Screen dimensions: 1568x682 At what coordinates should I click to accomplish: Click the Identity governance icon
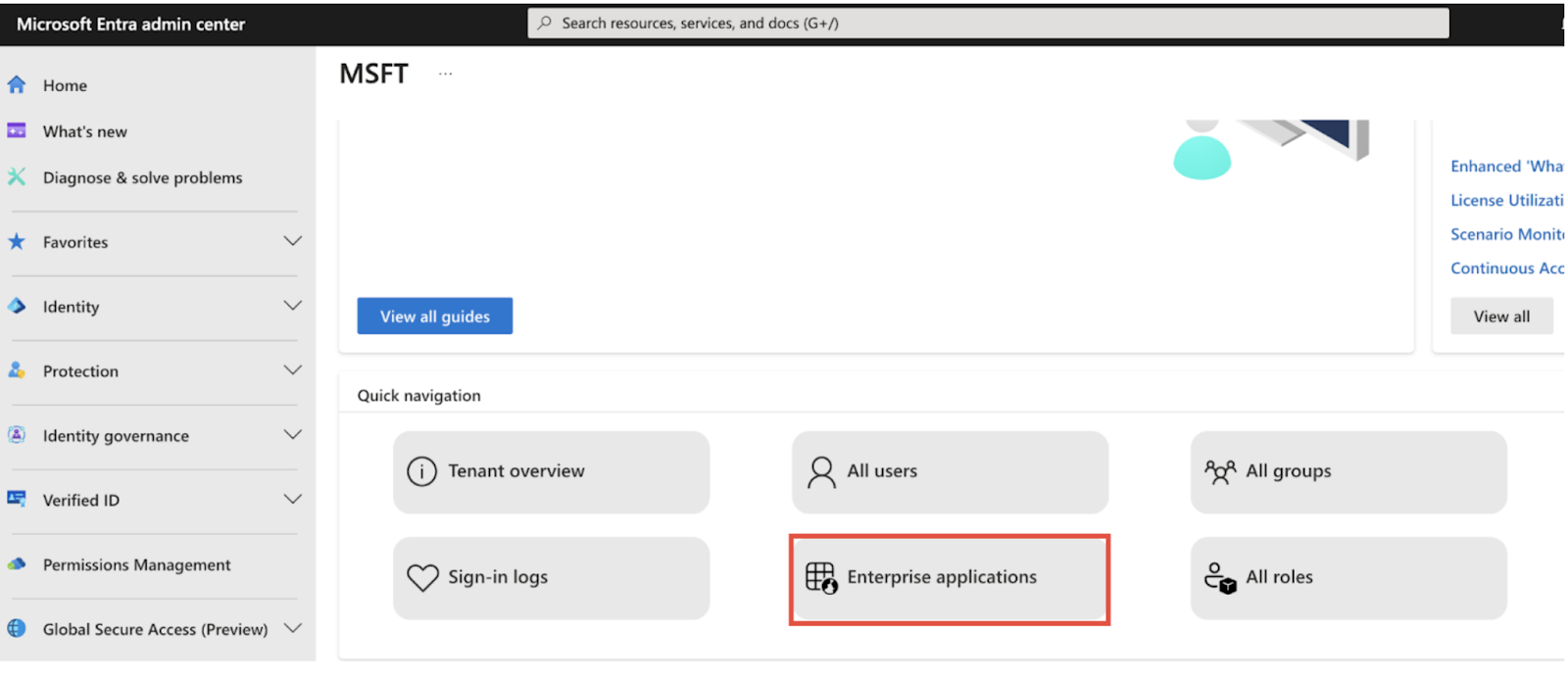17,435
